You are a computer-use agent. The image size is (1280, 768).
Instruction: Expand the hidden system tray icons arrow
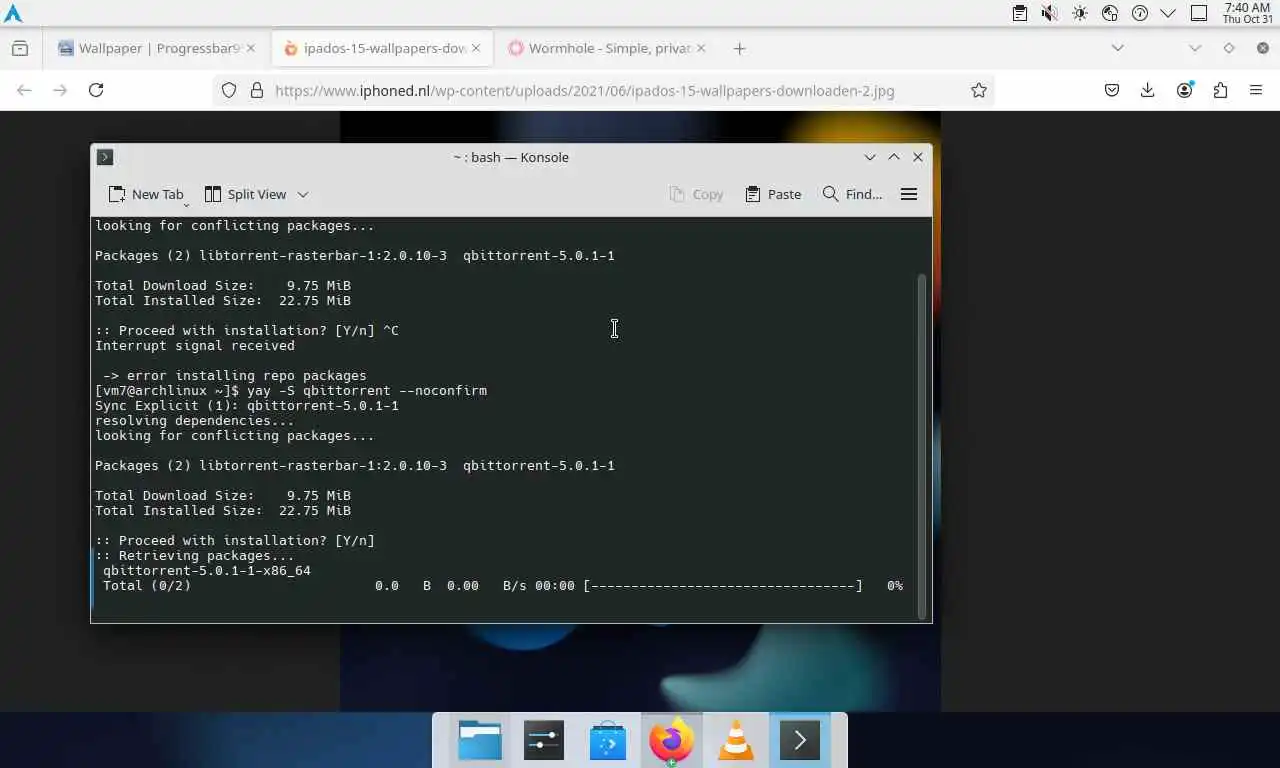[x=1169, y=13]
